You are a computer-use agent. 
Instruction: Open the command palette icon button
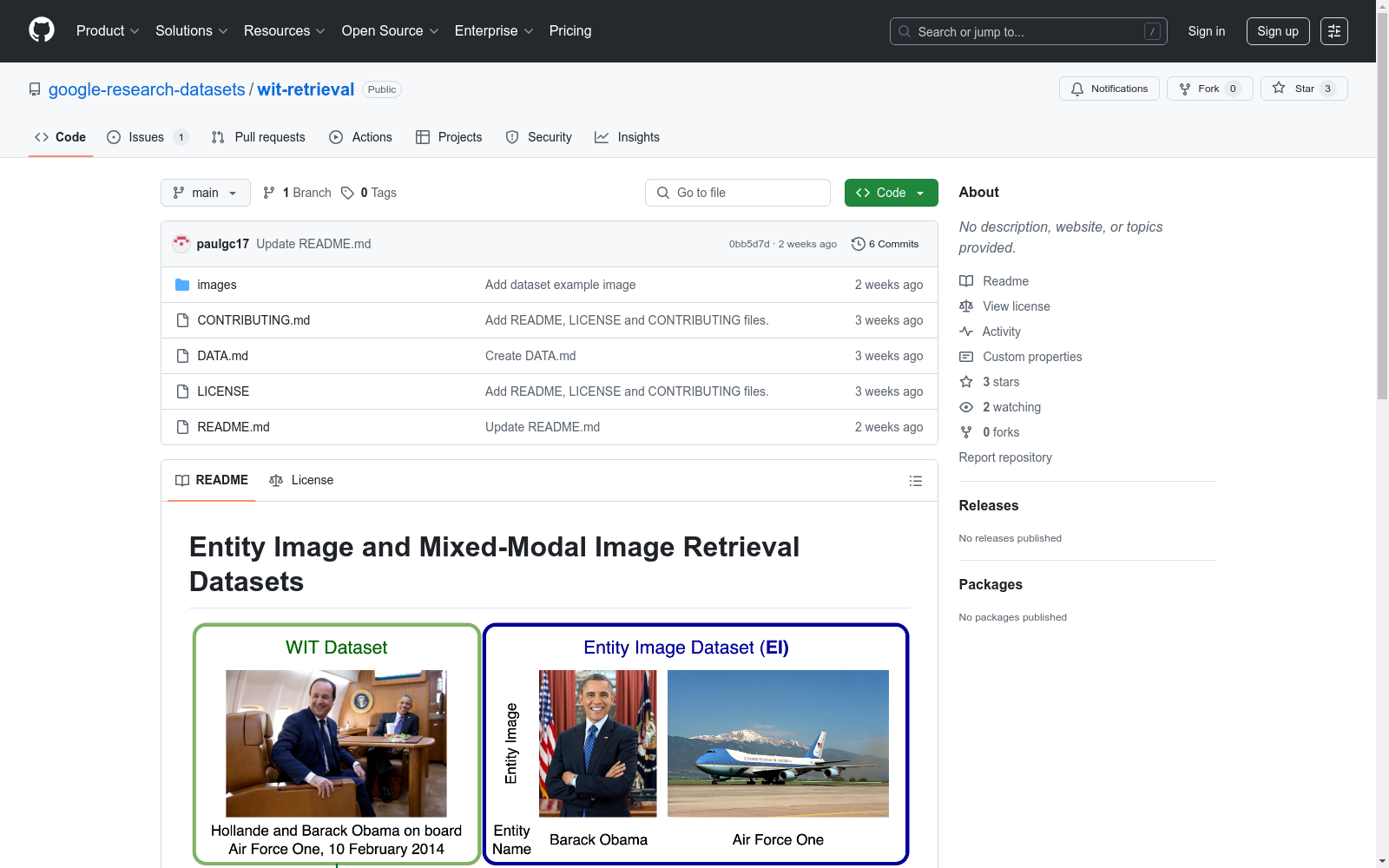1334,31
